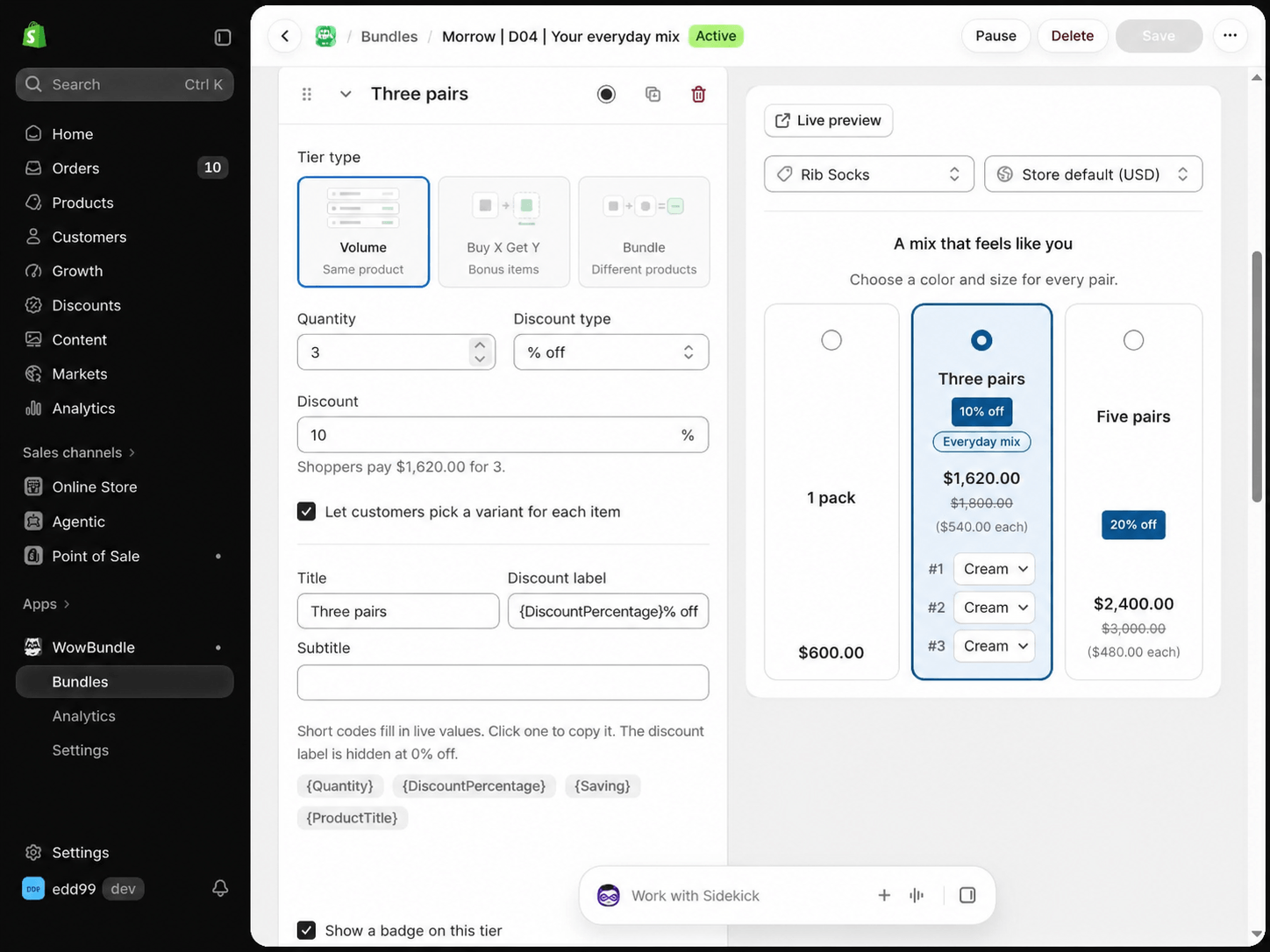Uncheck Let customers pick a variant

306,511
